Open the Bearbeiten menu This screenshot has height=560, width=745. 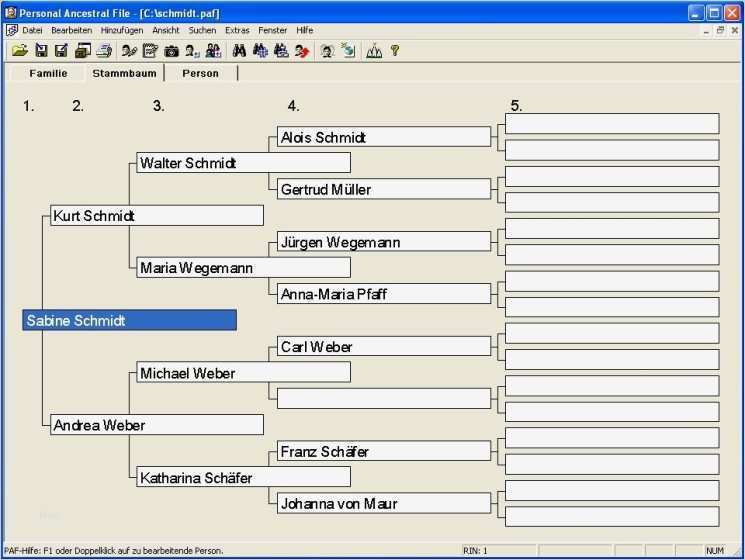72,30
